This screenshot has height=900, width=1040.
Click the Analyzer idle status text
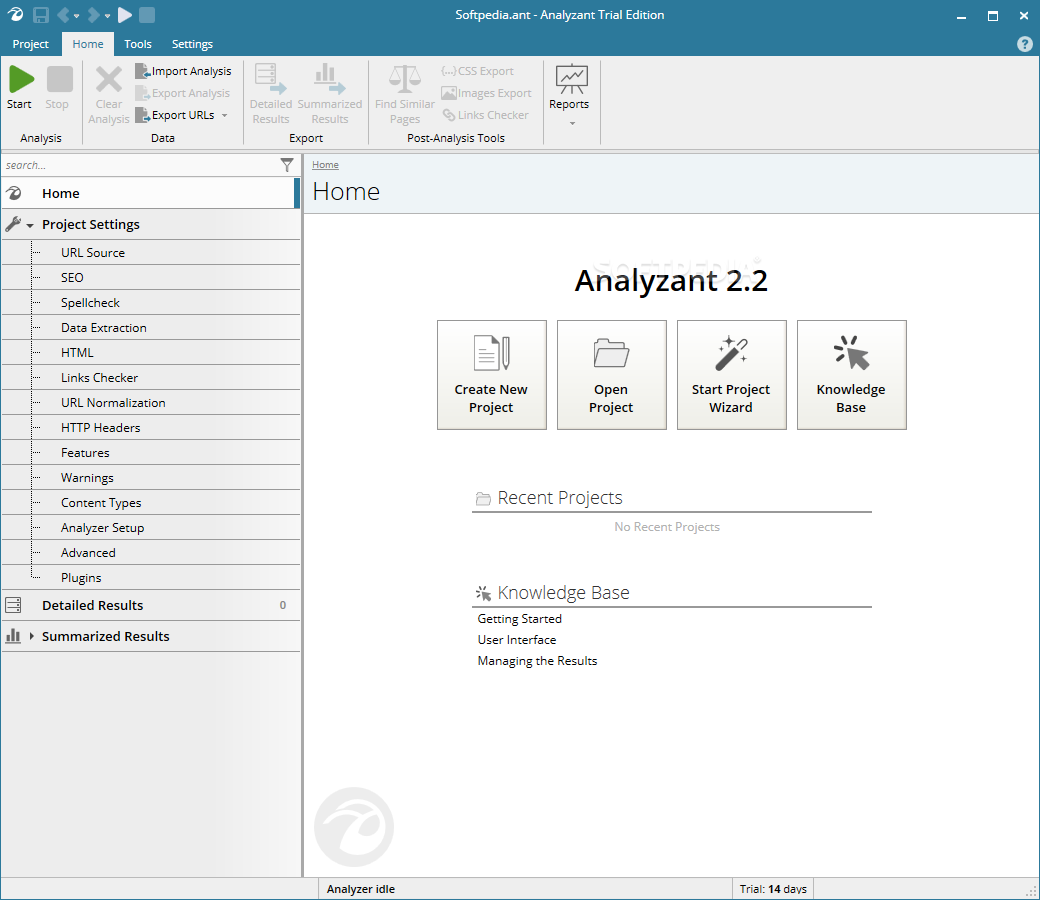coord(361,889)
